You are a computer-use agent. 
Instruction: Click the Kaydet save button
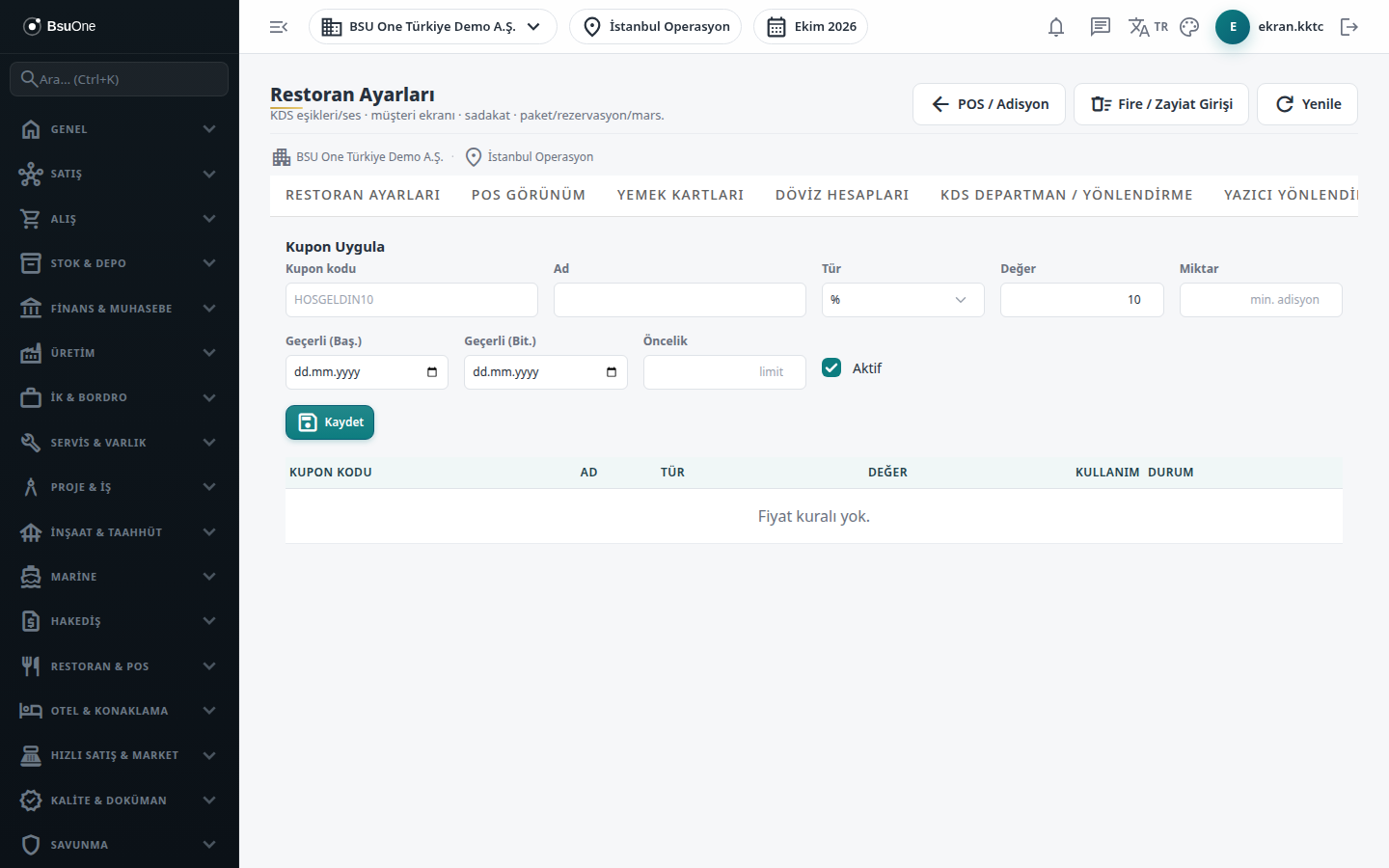click(330, 422)
